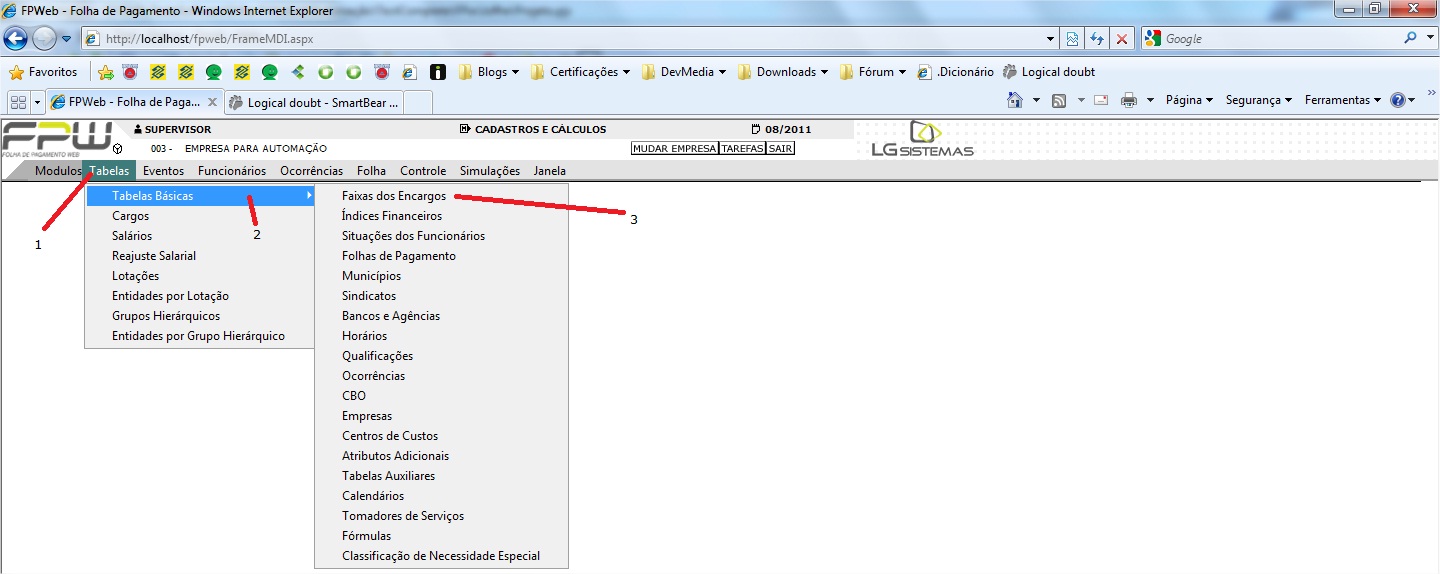Open the Favoritos star button
1440x574 pixels.
pyautogui.click(x=43, y=72)
